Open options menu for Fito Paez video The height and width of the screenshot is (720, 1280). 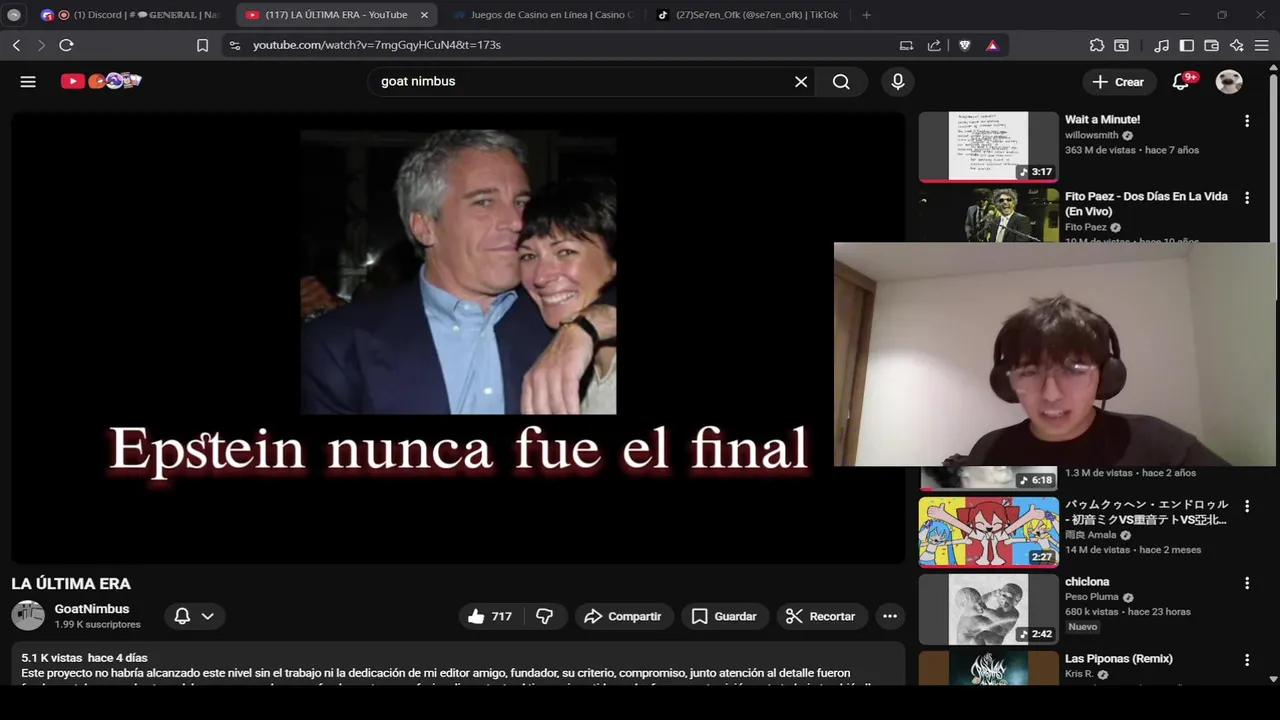(1246, 198)
